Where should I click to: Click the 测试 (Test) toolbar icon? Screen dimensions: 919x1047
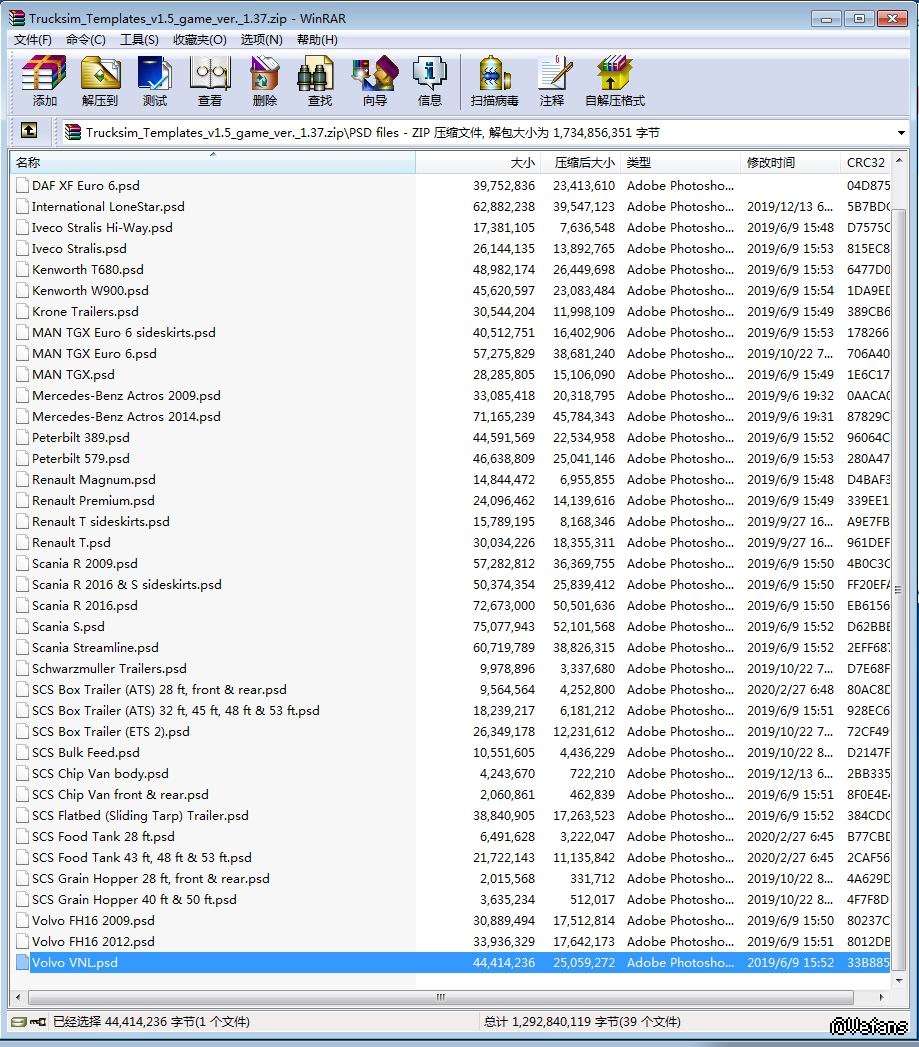(x=155, y=80)
